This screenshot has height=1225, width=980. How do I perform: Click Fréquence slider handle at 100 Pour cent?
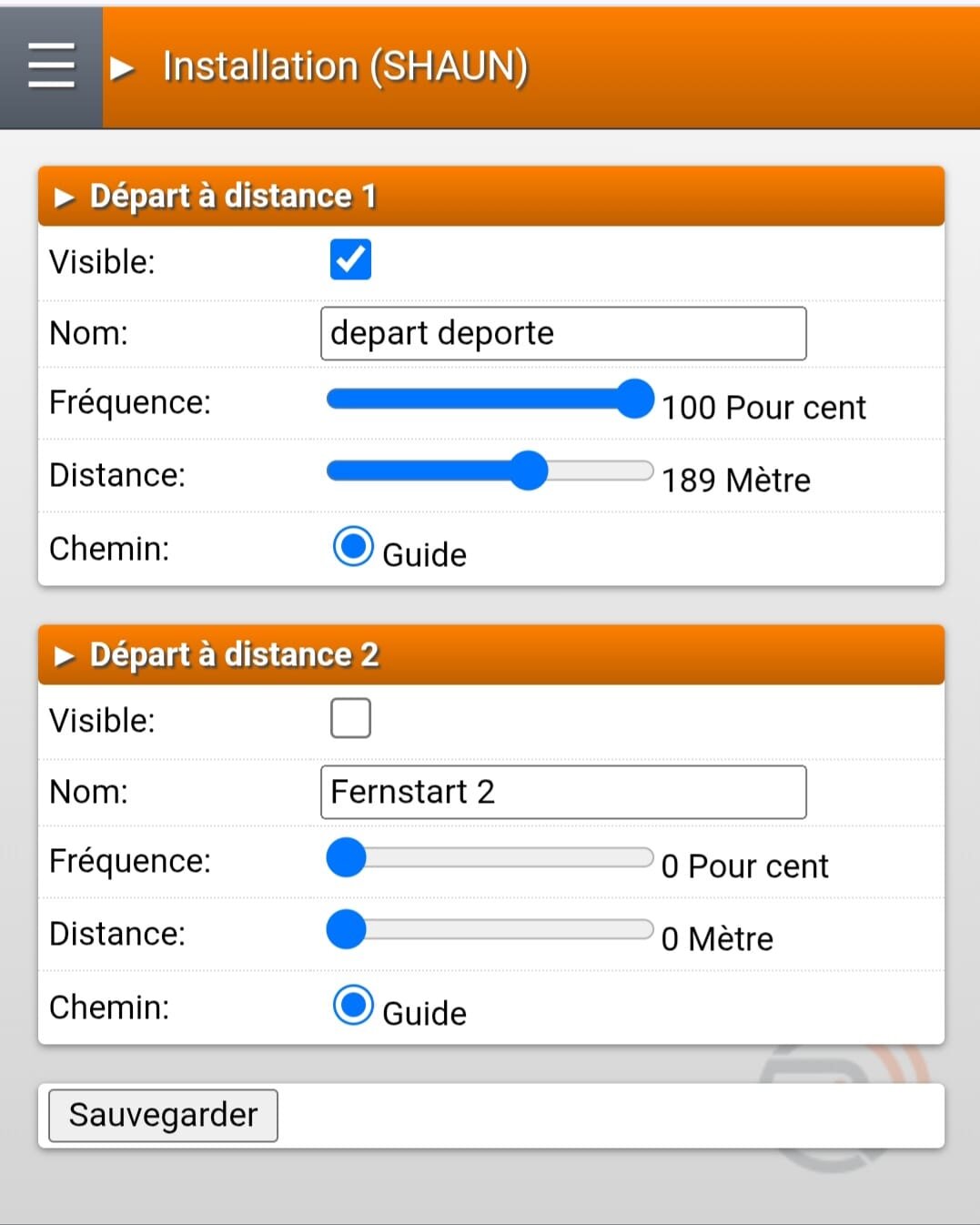tap(634, 400)
